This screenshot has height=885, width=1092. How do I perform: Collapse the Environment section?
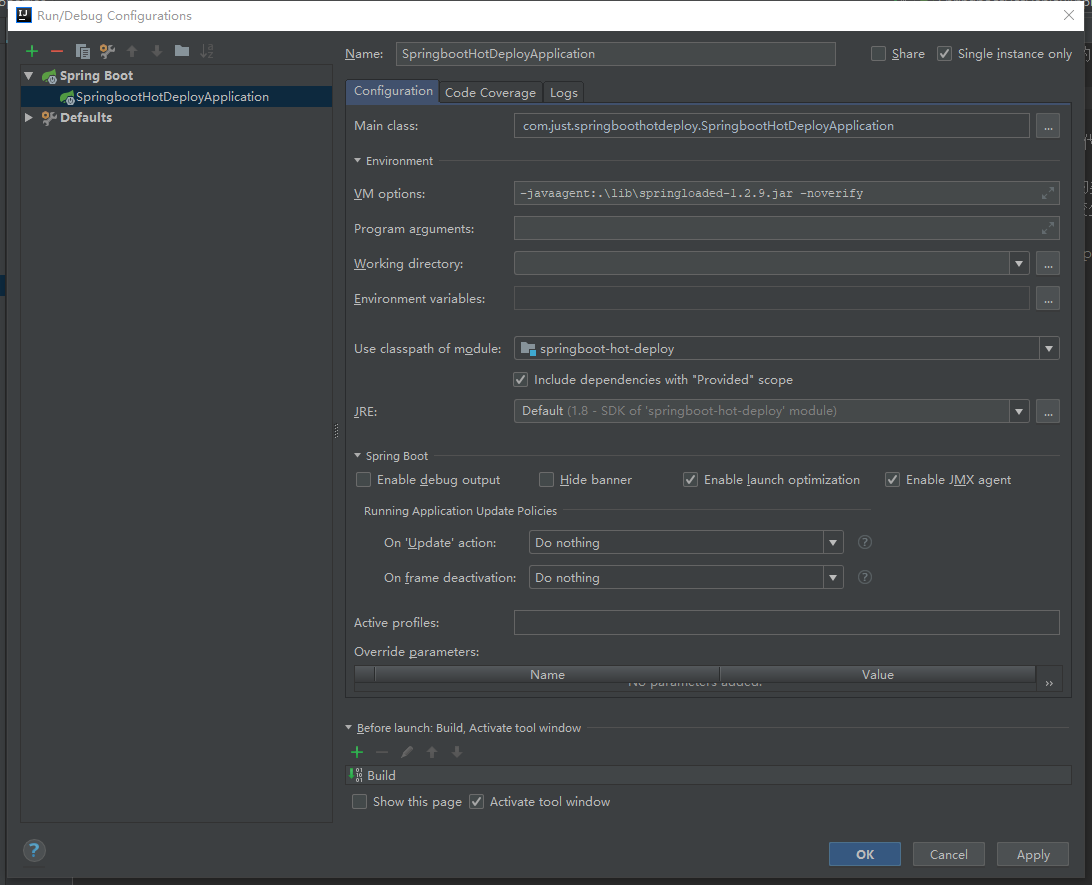click(357, 161)
